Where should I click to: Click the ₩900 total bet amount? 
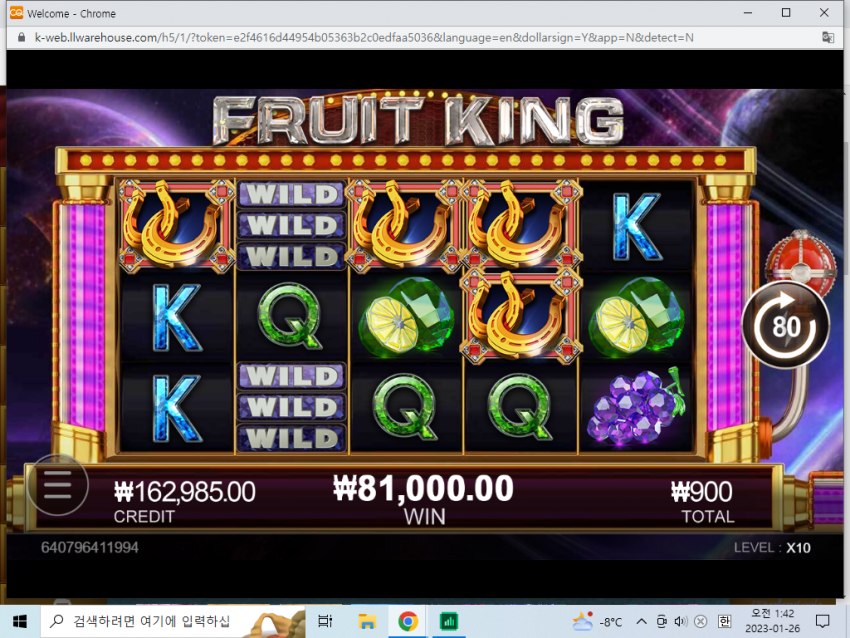click(702, 492)
